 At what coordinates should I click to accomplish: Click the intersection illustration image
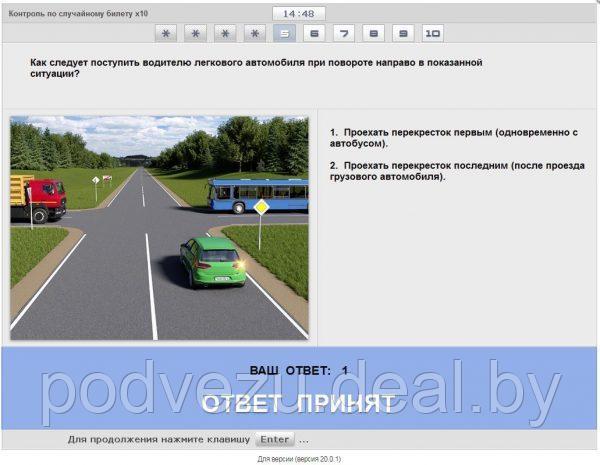click(x=160, y=228)
